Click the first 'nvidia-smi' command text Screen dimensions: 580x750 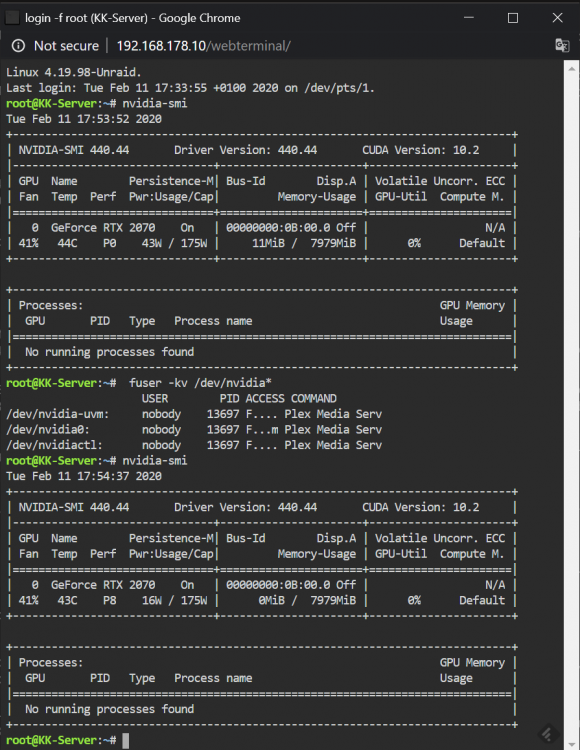point(155,104)
